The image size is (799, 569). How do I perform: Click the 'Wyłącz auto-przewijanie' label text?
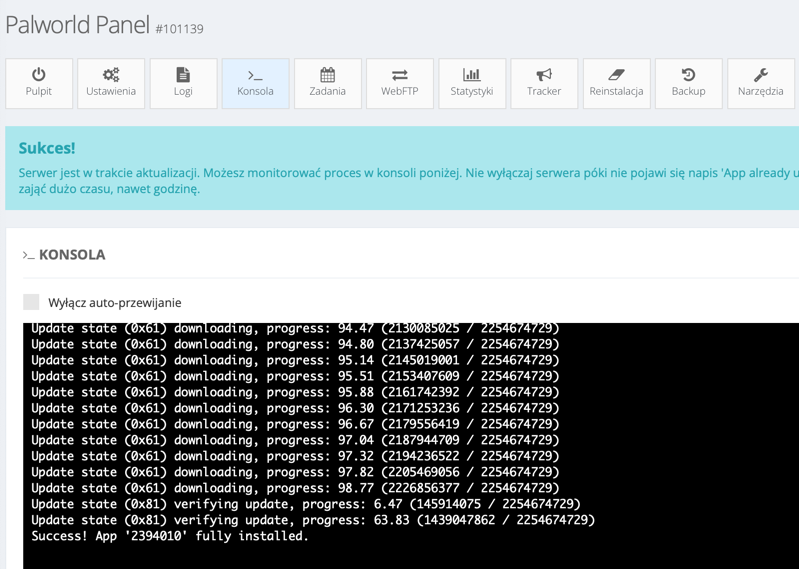tap(115, 303)
